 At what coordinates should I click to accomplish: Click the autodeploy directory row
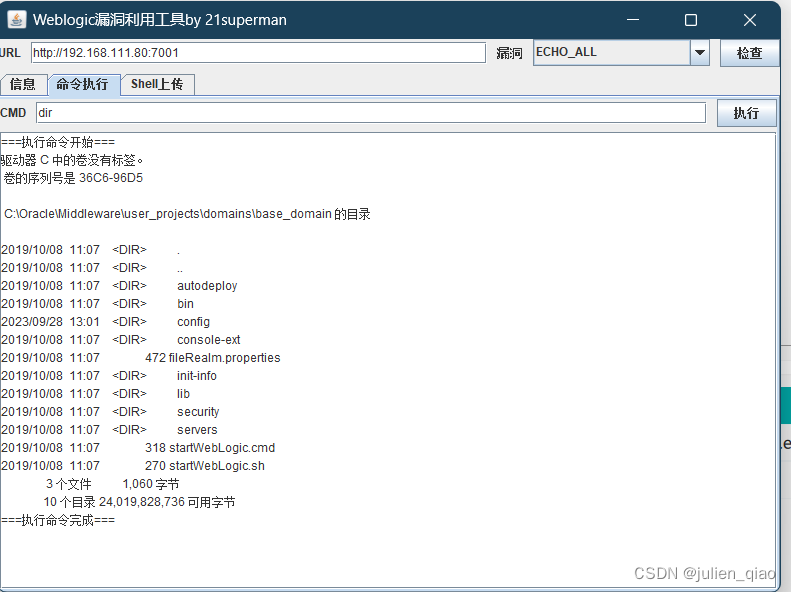[119, 286]
